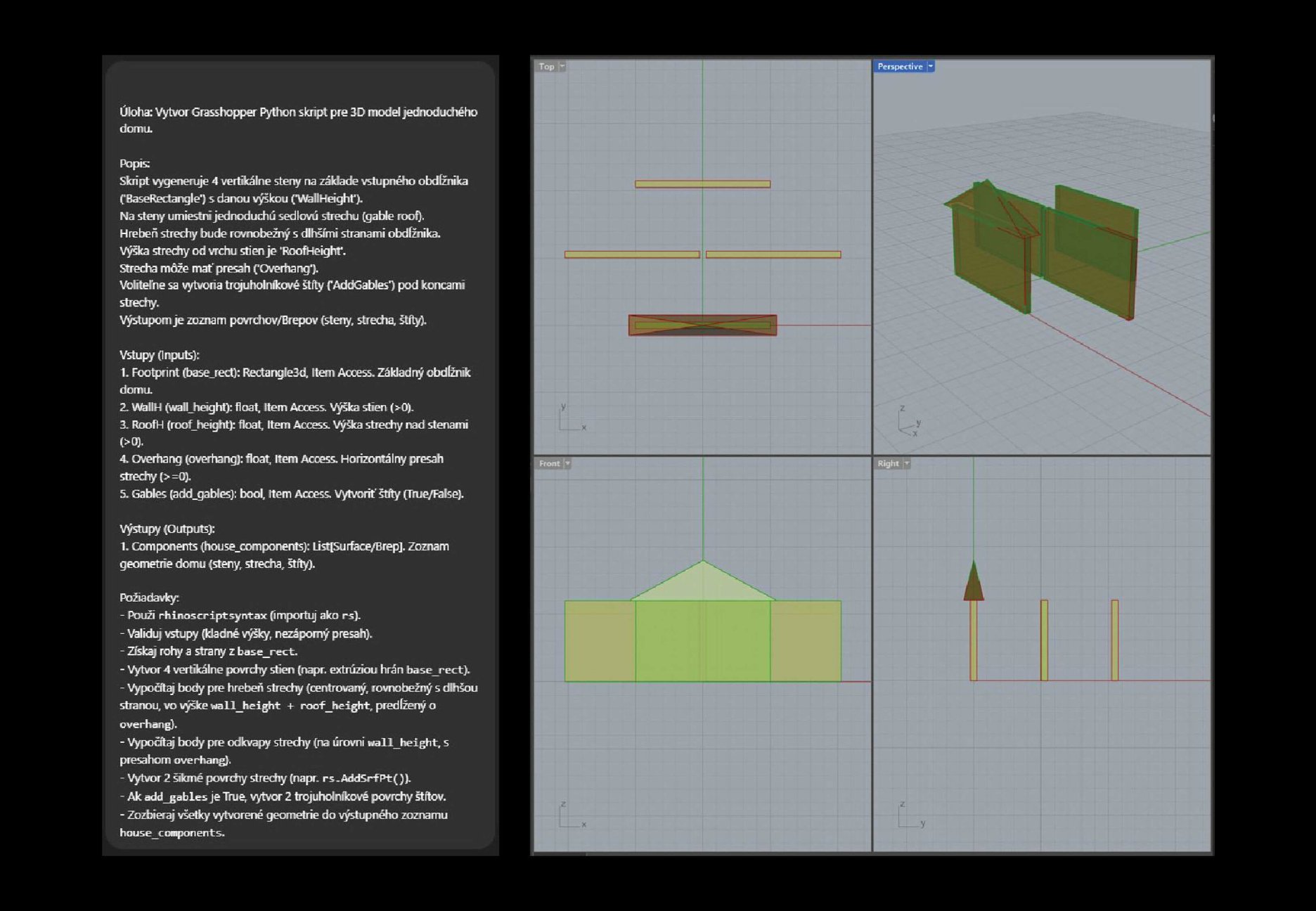Select the topmost wall bar in Top viewport
Image resolution: width=1316 pixels, height=911 pixels.
click(702, 184)
